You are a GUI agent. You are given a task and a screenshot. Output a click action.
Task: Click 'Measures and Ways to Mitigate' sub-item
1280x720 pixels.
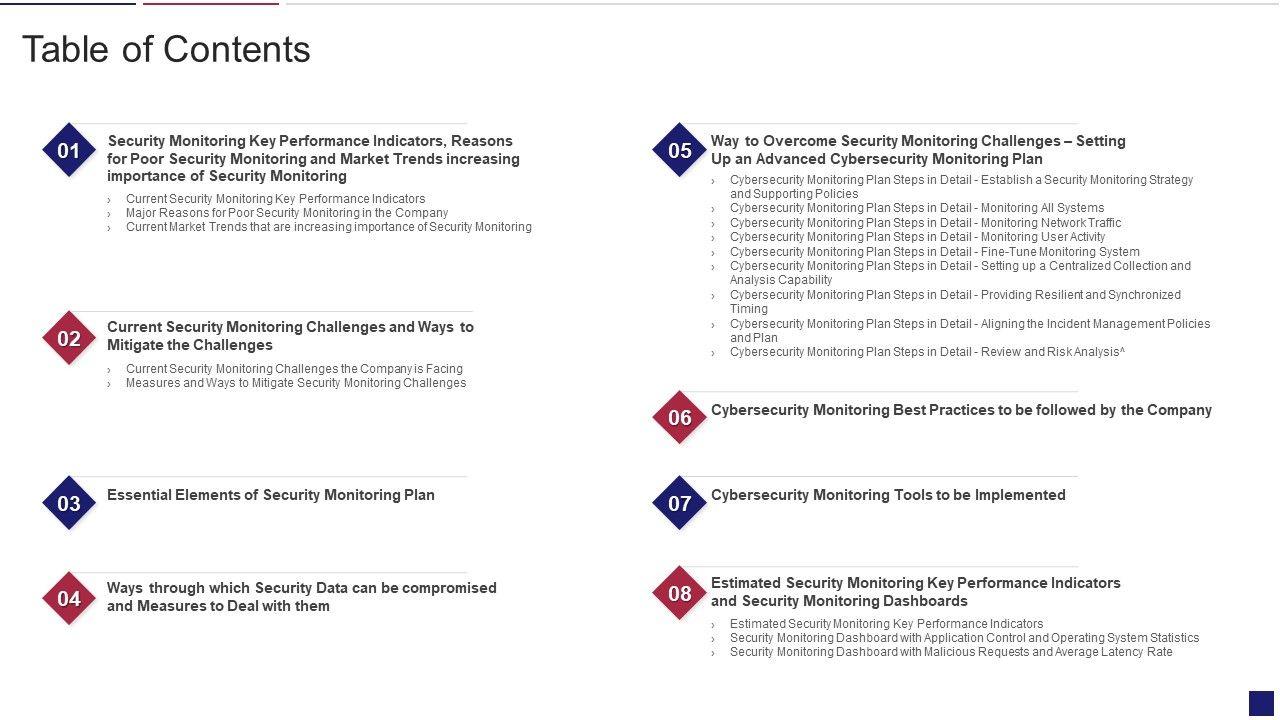(x=296, y=383)
